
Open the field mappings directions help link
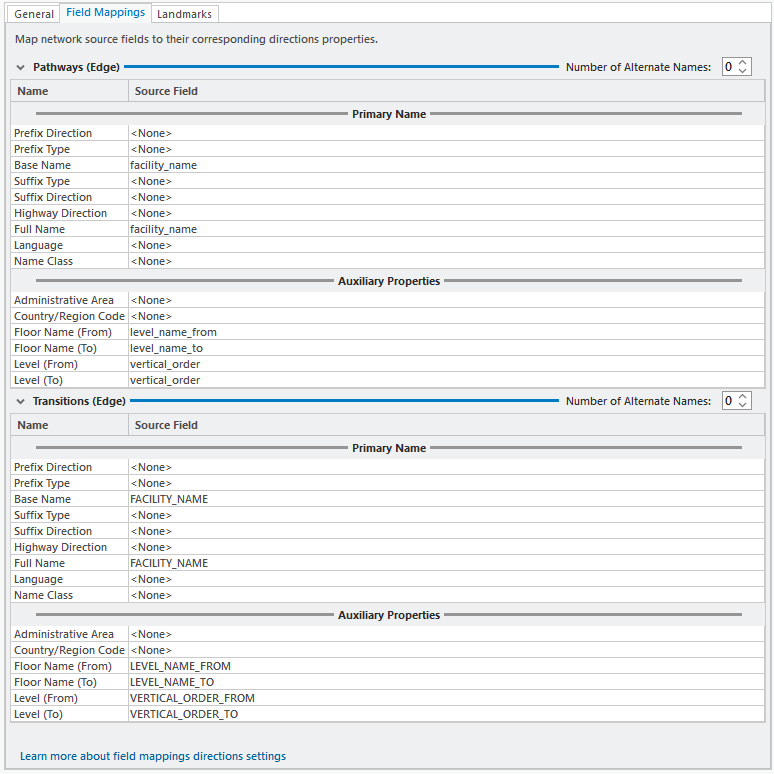click(153, 756)
